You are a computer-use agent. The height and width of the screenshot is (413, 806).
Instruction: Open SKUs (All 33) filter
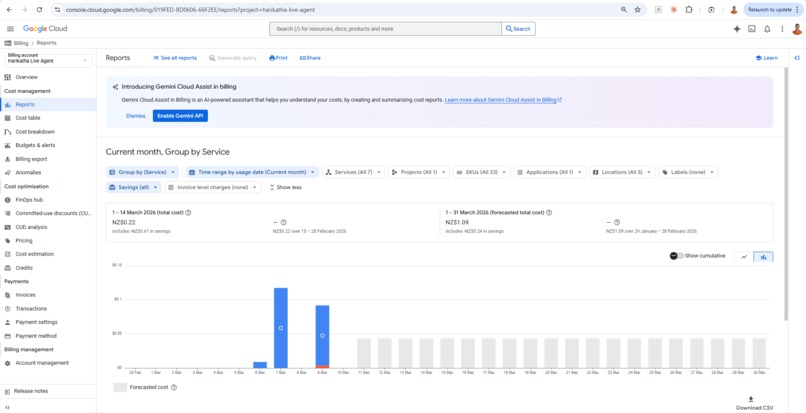tap(482, 172)
